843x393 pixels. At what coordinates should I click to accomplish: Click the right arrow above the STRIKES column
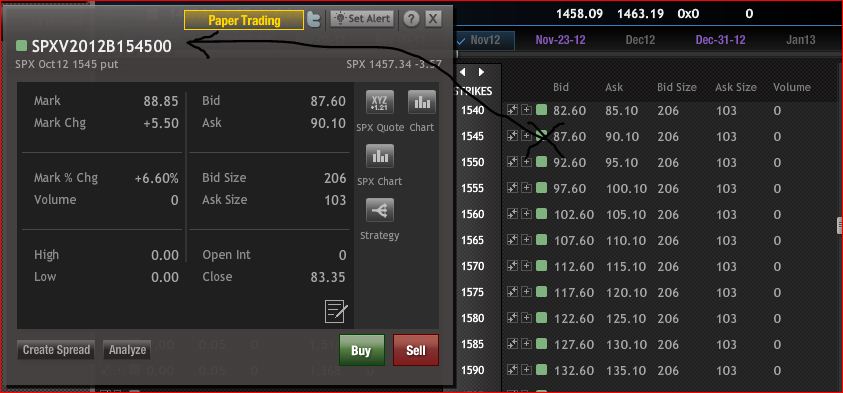point(481,72)
